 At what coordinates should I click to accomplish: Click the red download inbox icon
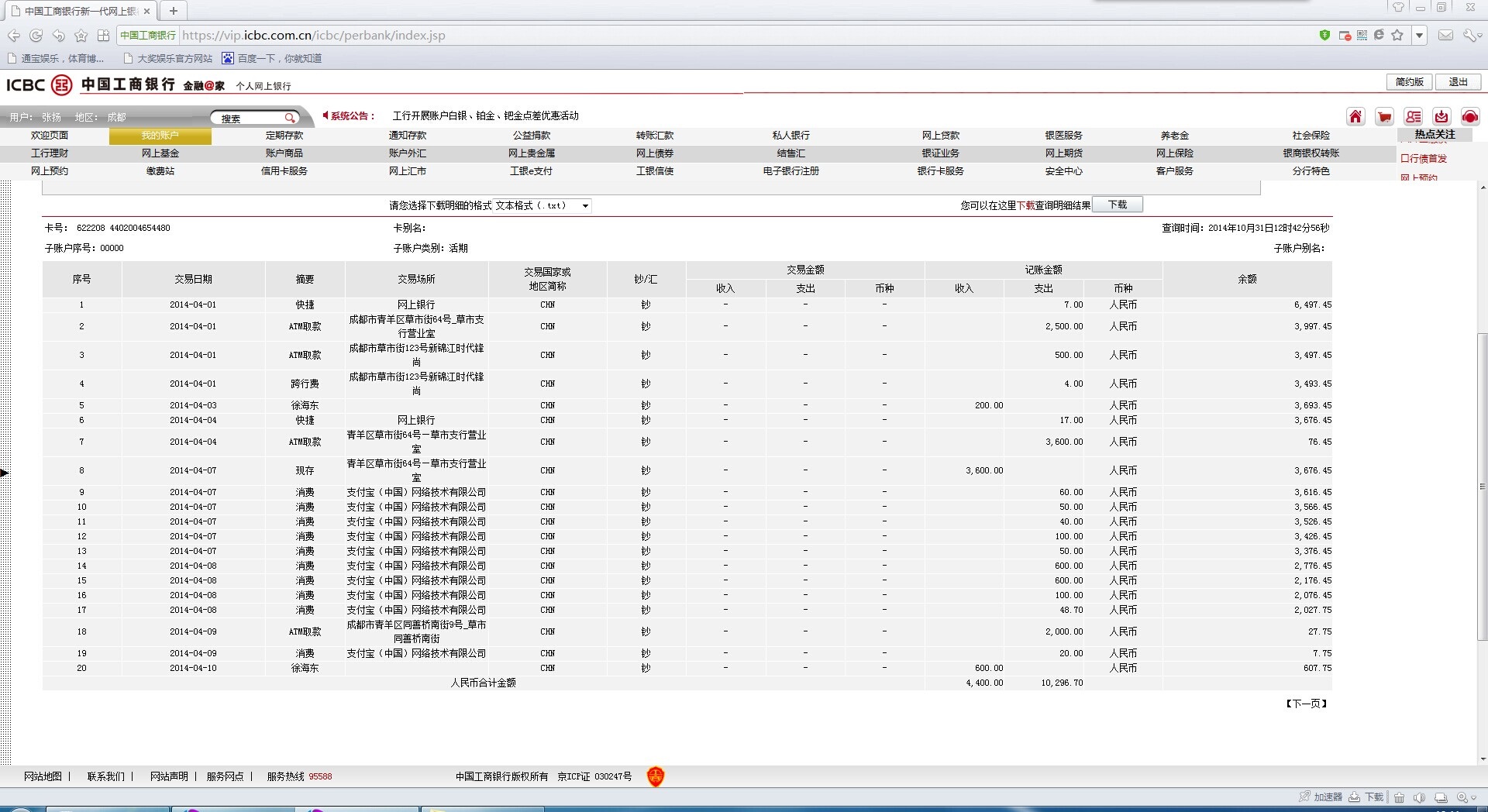[x=1441, y=117]
